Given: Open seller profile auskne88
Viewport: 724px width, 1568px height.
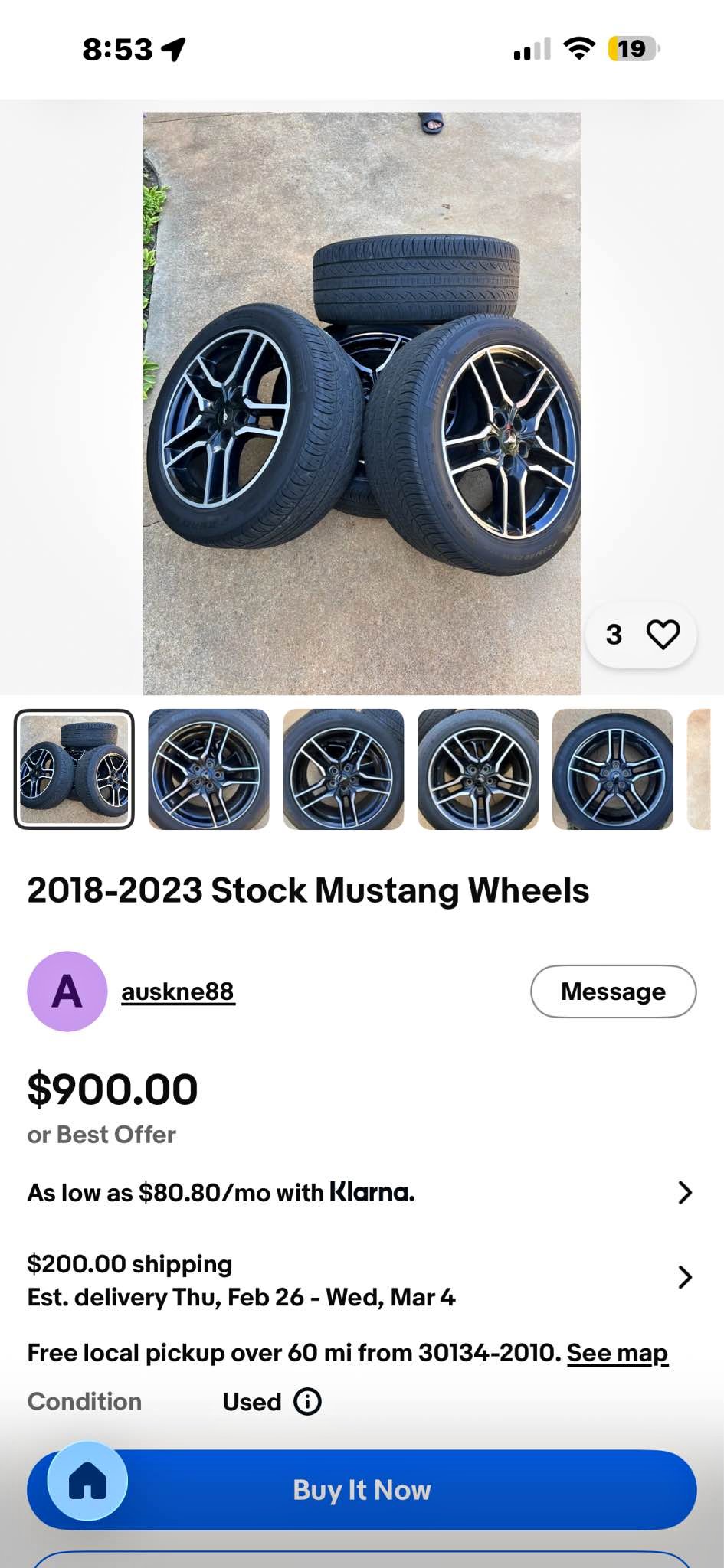Looking at the screenshot, I should click(x=178, y=991).
